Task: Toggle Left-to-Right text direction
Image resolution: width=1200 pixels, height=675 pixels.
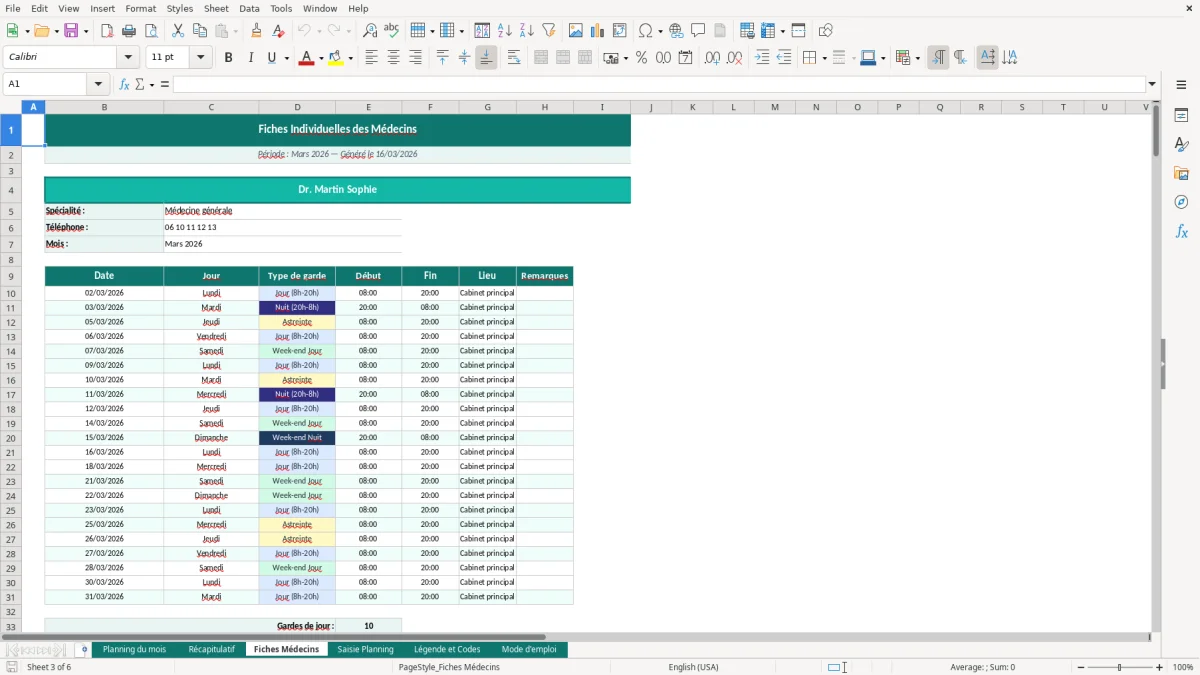Action: pos(938,58)
